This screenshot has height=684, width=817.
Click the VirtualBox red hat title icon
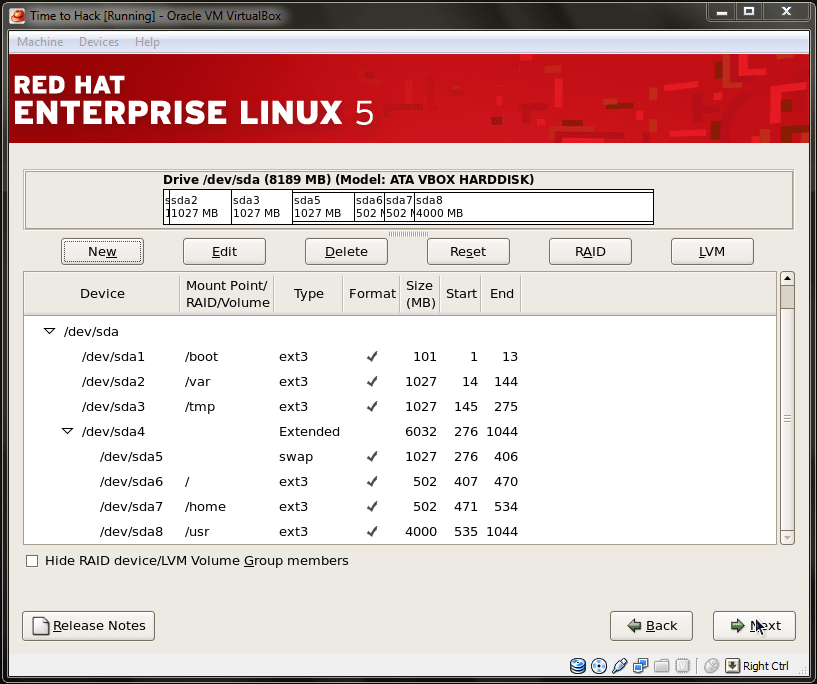click(17, 16)
